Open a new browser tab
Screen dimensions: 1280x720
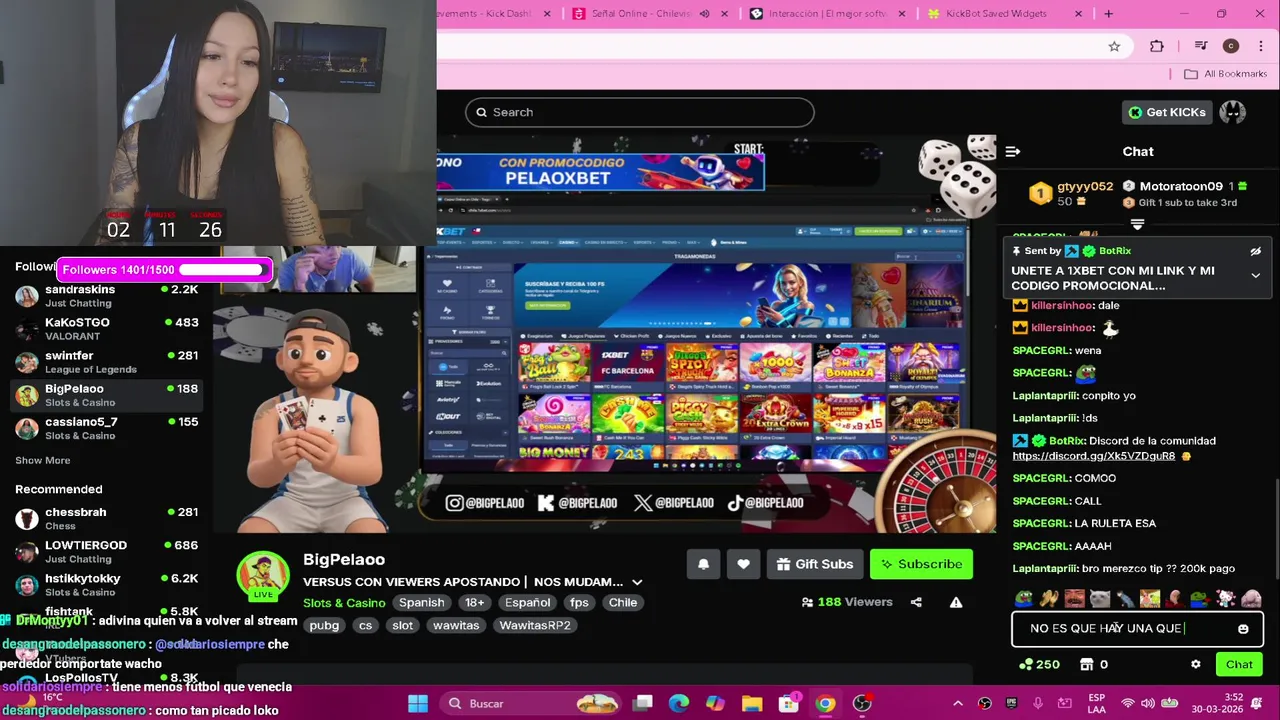(1108, 14)
